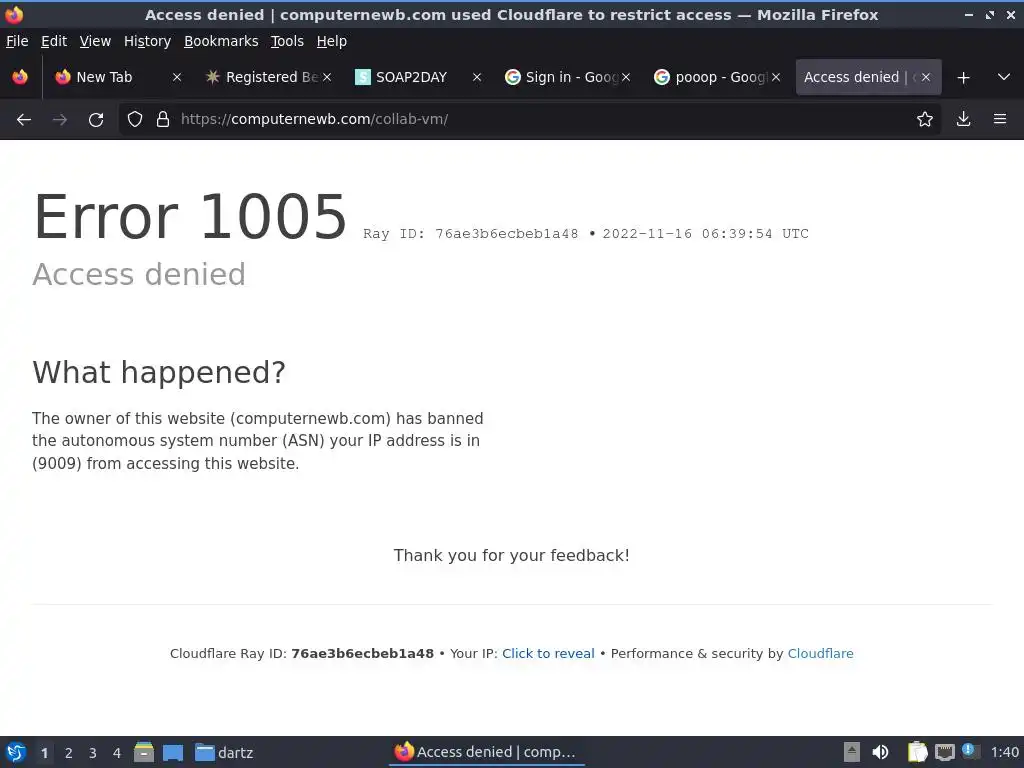The image size is (1024, 768).
Task: Minimize the Firefox window
Action: click(969, 14)
